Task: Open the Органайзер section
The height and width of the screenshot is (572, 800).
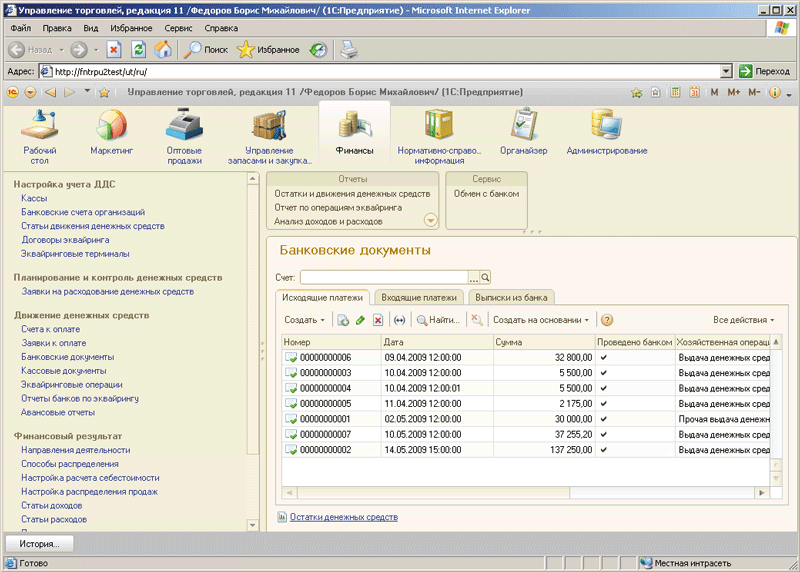Action: pyautogui.click(x=523, y=132)
